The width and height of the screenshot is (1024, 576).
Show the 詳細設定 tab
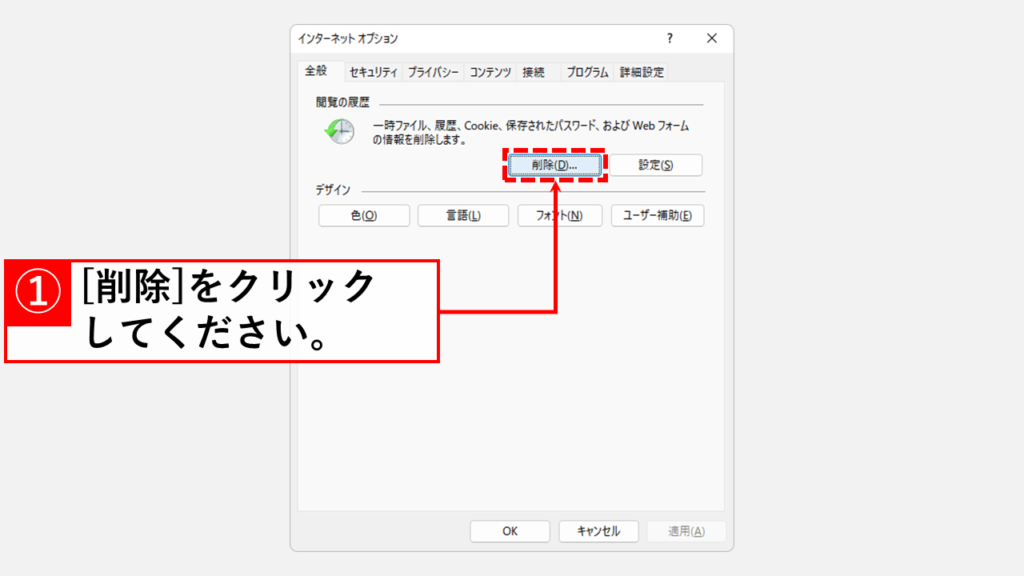pos(642,72)
